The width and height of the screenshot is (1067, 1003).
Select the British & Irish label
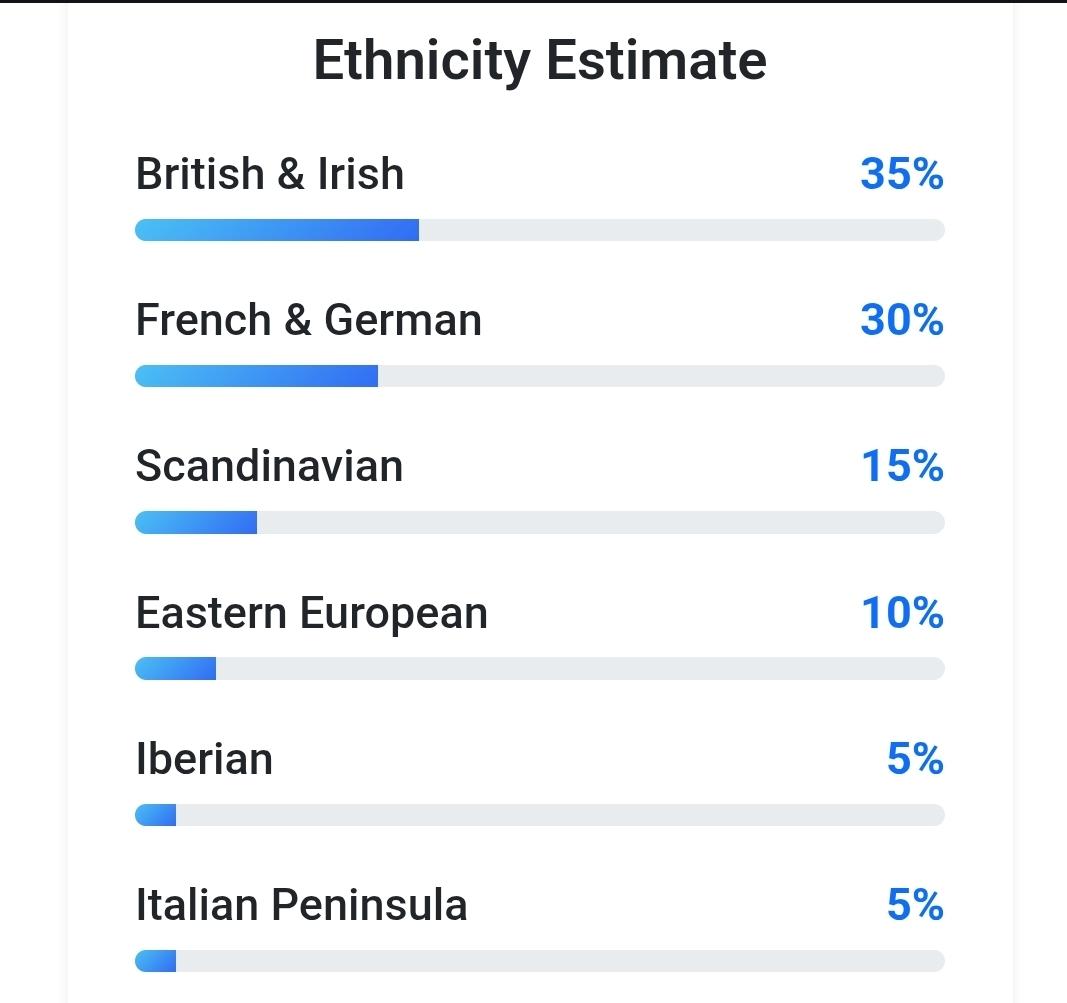[x=270, y=174]
